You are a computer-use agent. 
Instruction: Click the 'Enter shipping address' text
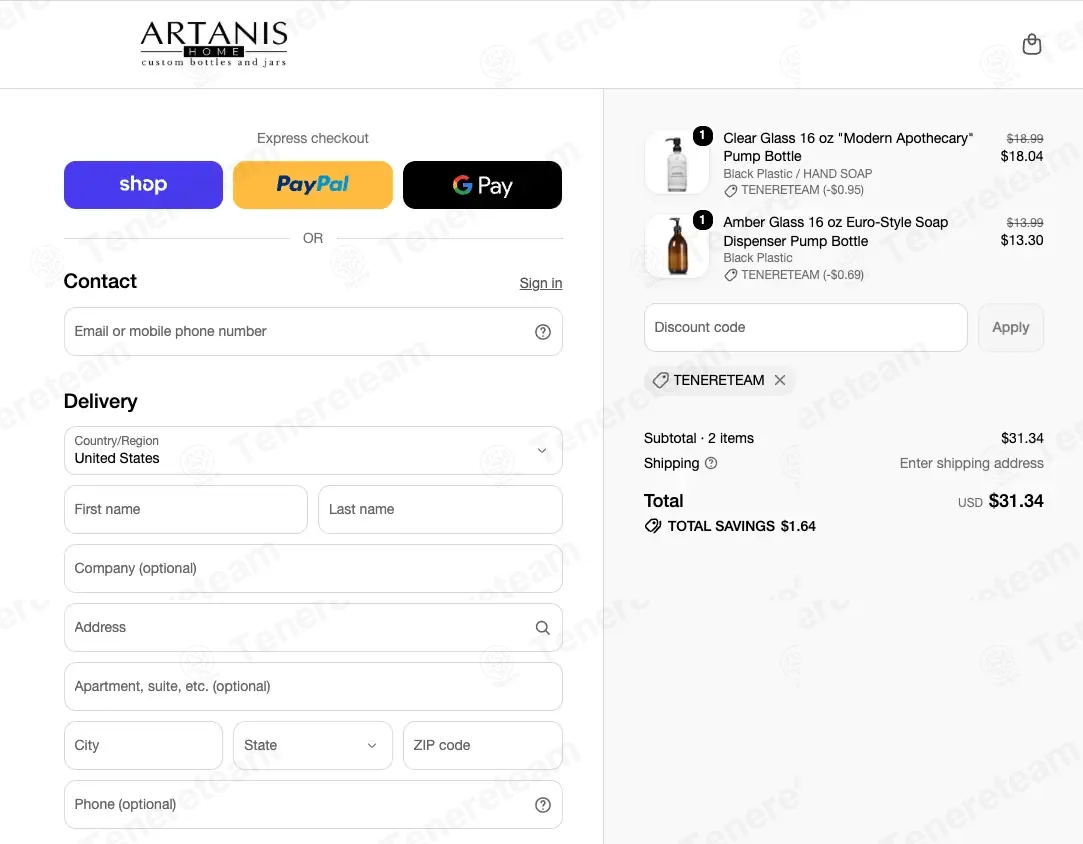coord(971,463)
